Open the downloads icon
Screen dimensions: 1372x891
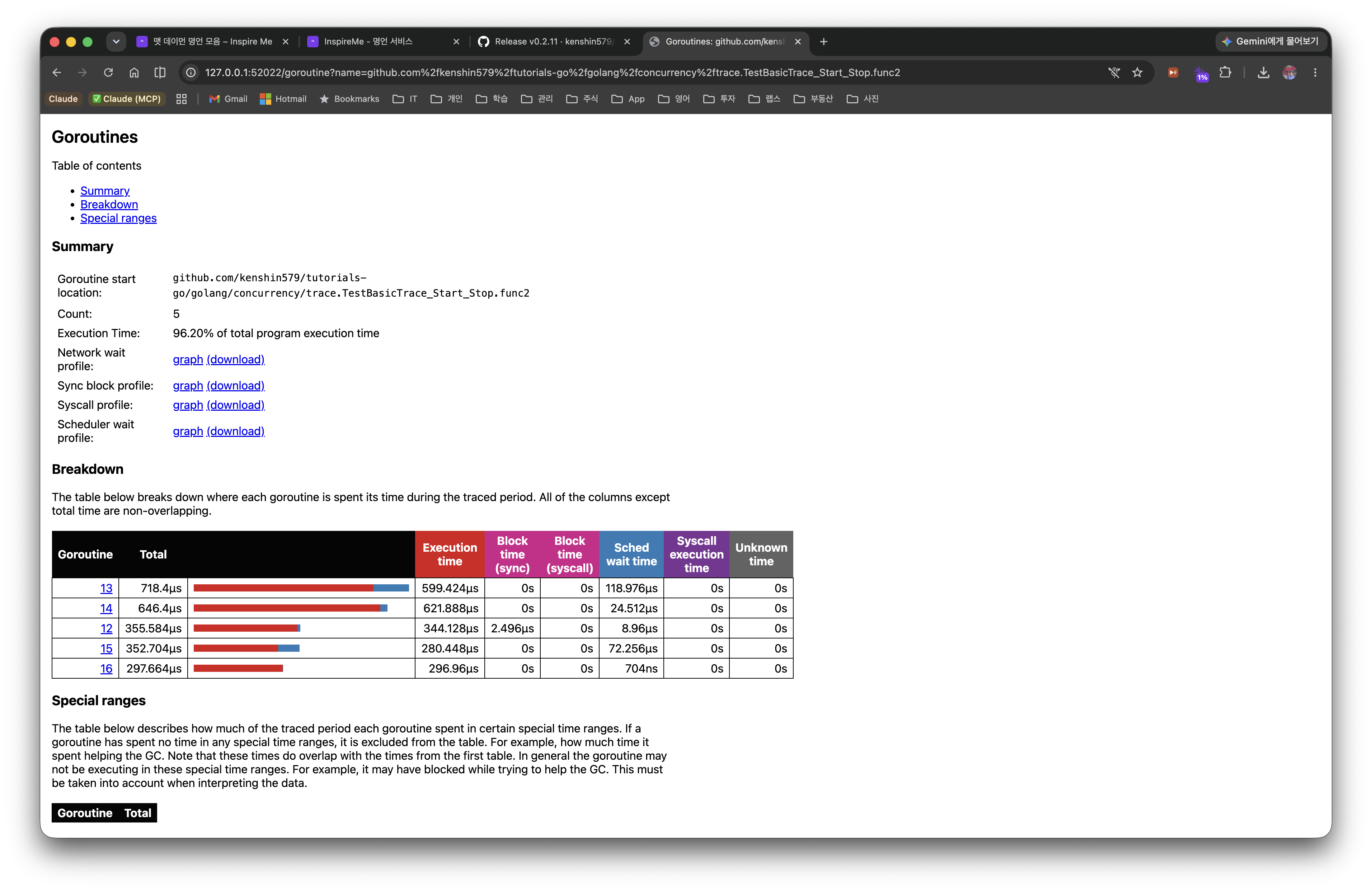pyautogui.click(x=1263, y=72)
